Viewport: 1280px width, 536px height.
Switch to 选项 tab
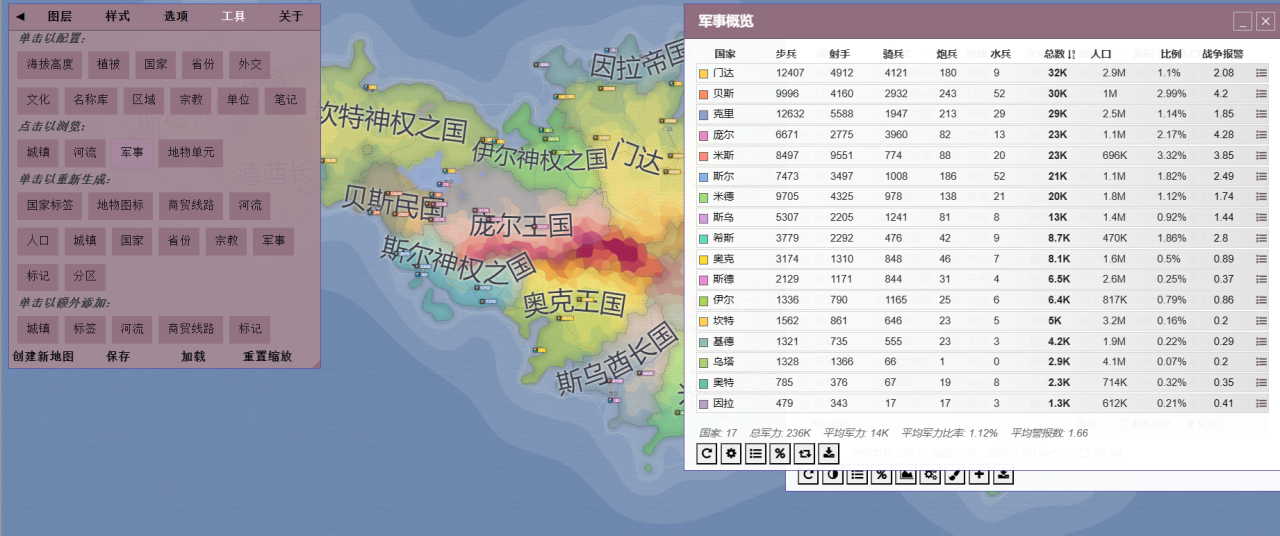tap(176, 16)
